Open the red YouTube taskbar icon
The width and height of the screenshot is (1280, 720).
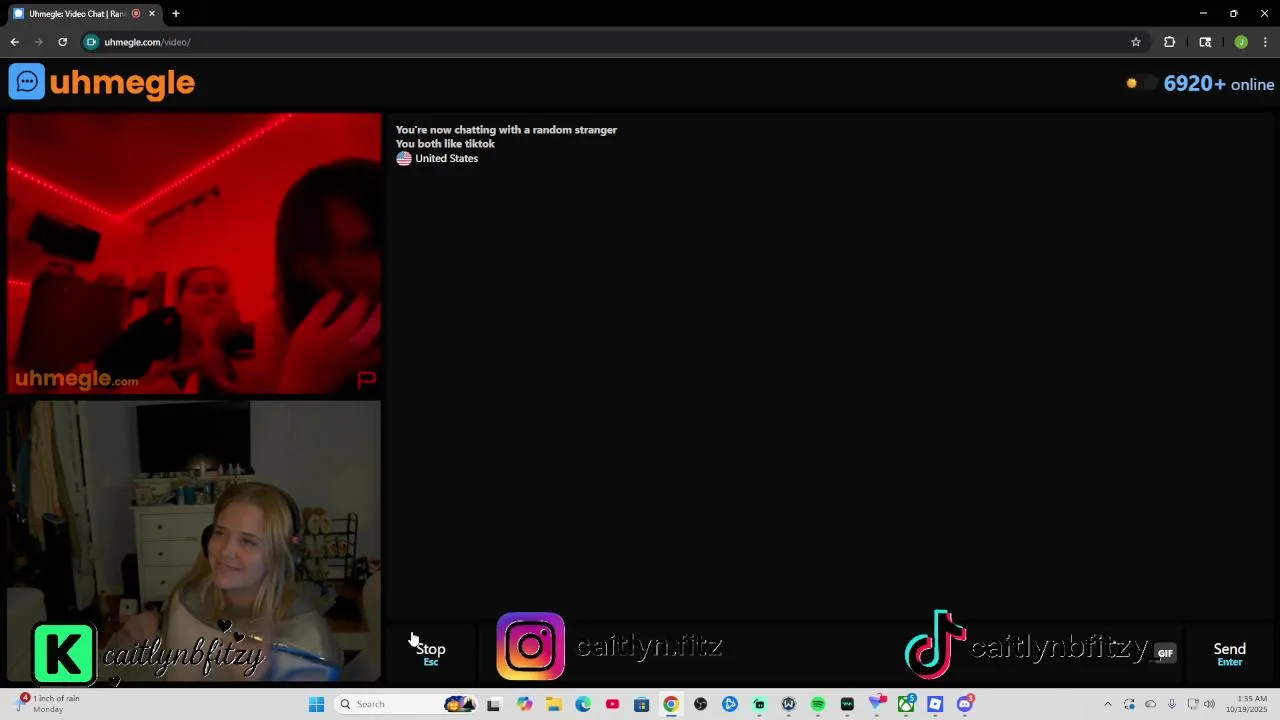tap(612, 704)
